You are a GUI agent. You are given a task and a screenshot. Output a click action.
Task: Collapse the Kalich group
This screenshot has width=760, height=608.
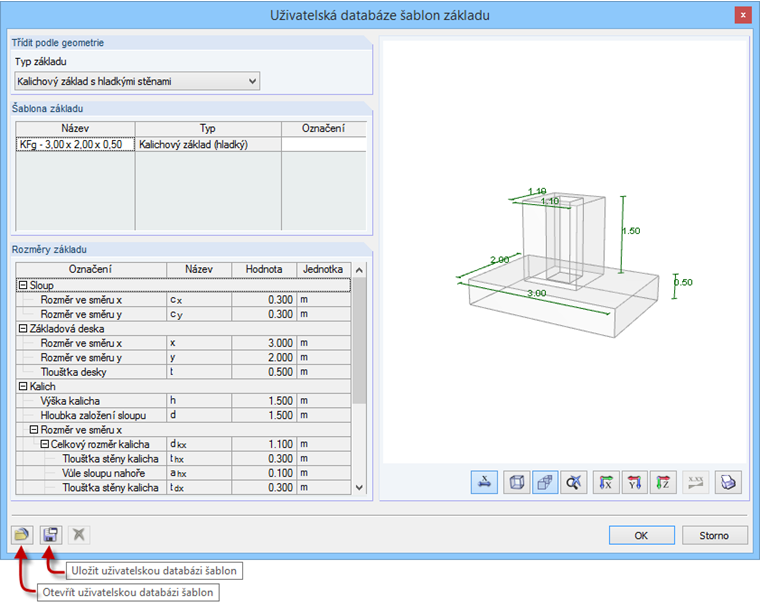[23, 386]
